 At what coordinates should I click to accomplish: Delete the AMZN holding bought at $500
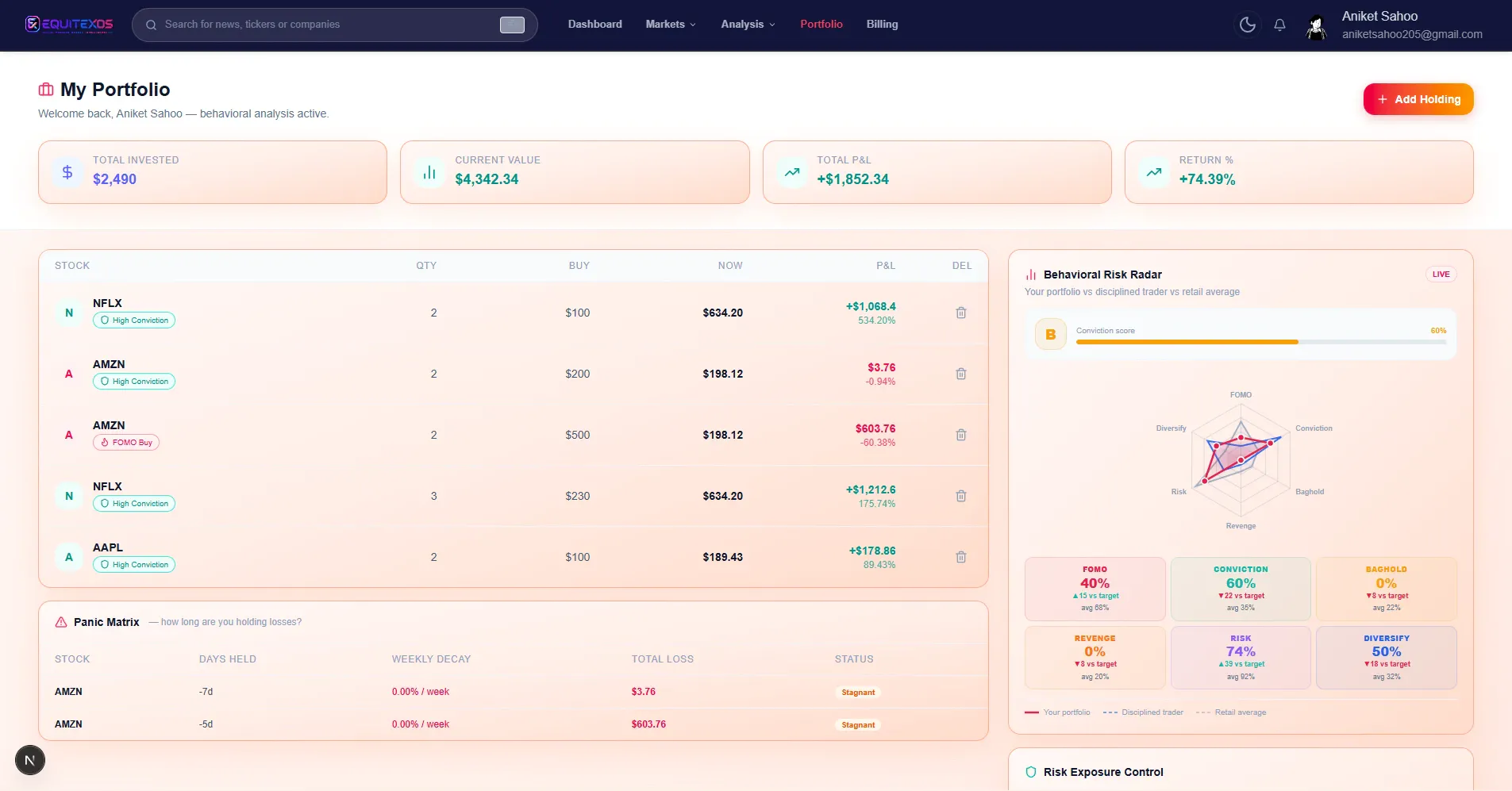tap(961, 435)
